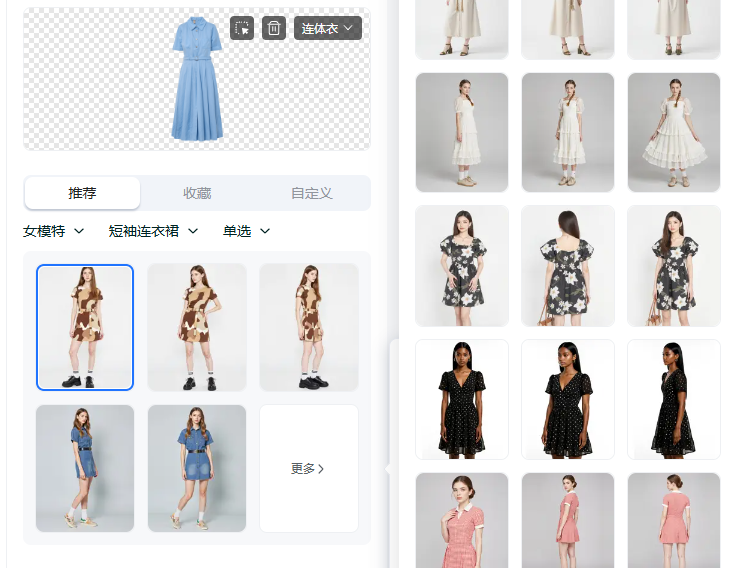This screenshot has height=568, width=733.
Task: Expand the 女模特 dropdown
Action: click(53, 231)
